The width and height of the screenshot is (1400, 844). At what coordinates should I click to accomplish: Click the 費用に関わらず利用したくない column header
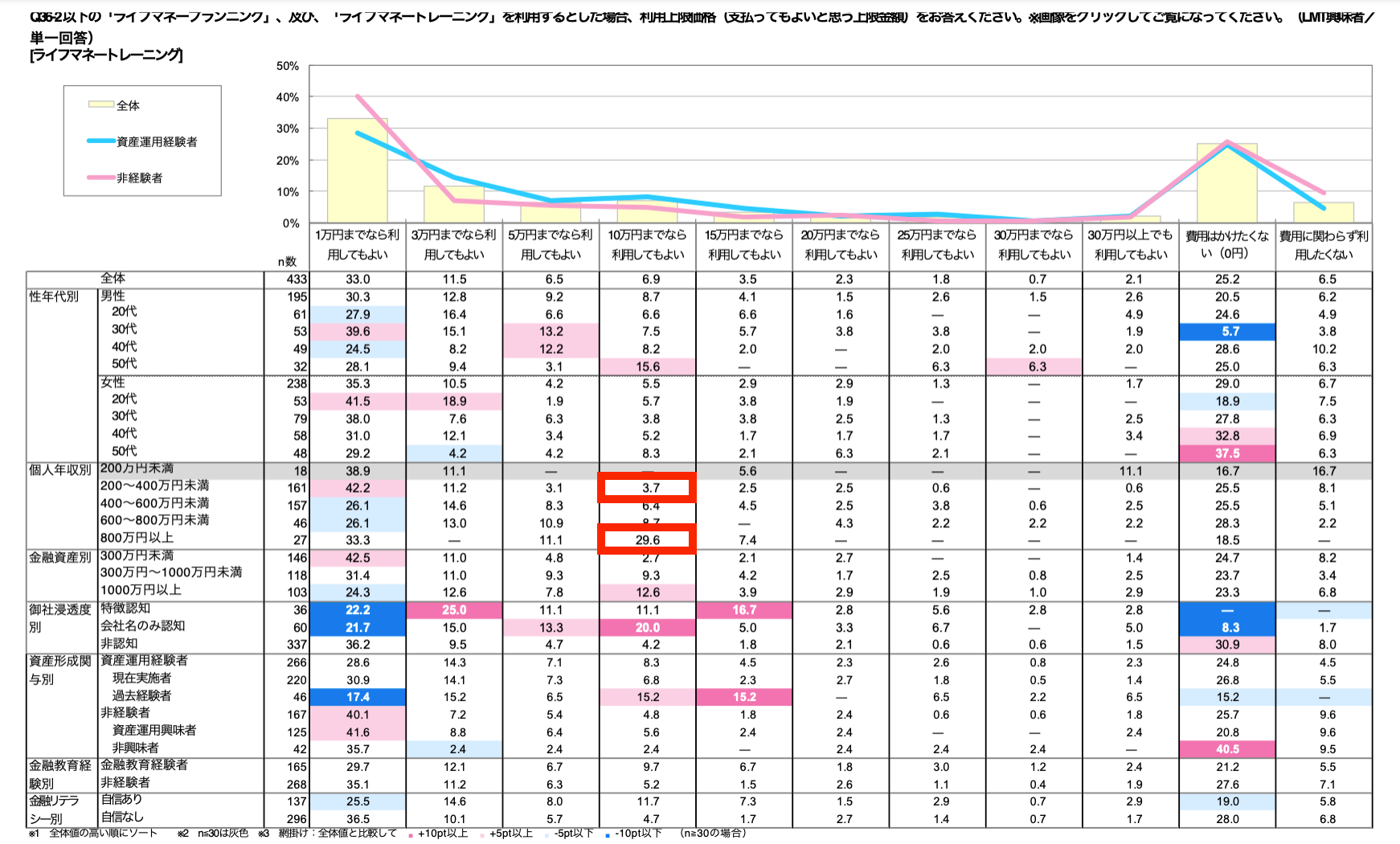click(1324, 244)
